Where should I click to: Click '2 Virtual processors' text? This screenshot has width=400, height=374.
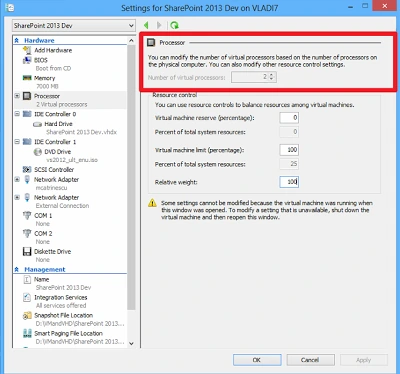pos(62,104)
